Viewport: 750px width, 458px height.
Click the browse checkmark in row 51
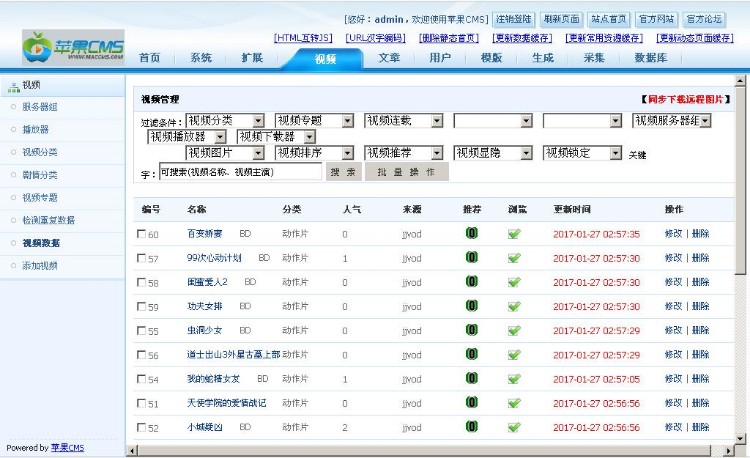(x=514, y=403)
